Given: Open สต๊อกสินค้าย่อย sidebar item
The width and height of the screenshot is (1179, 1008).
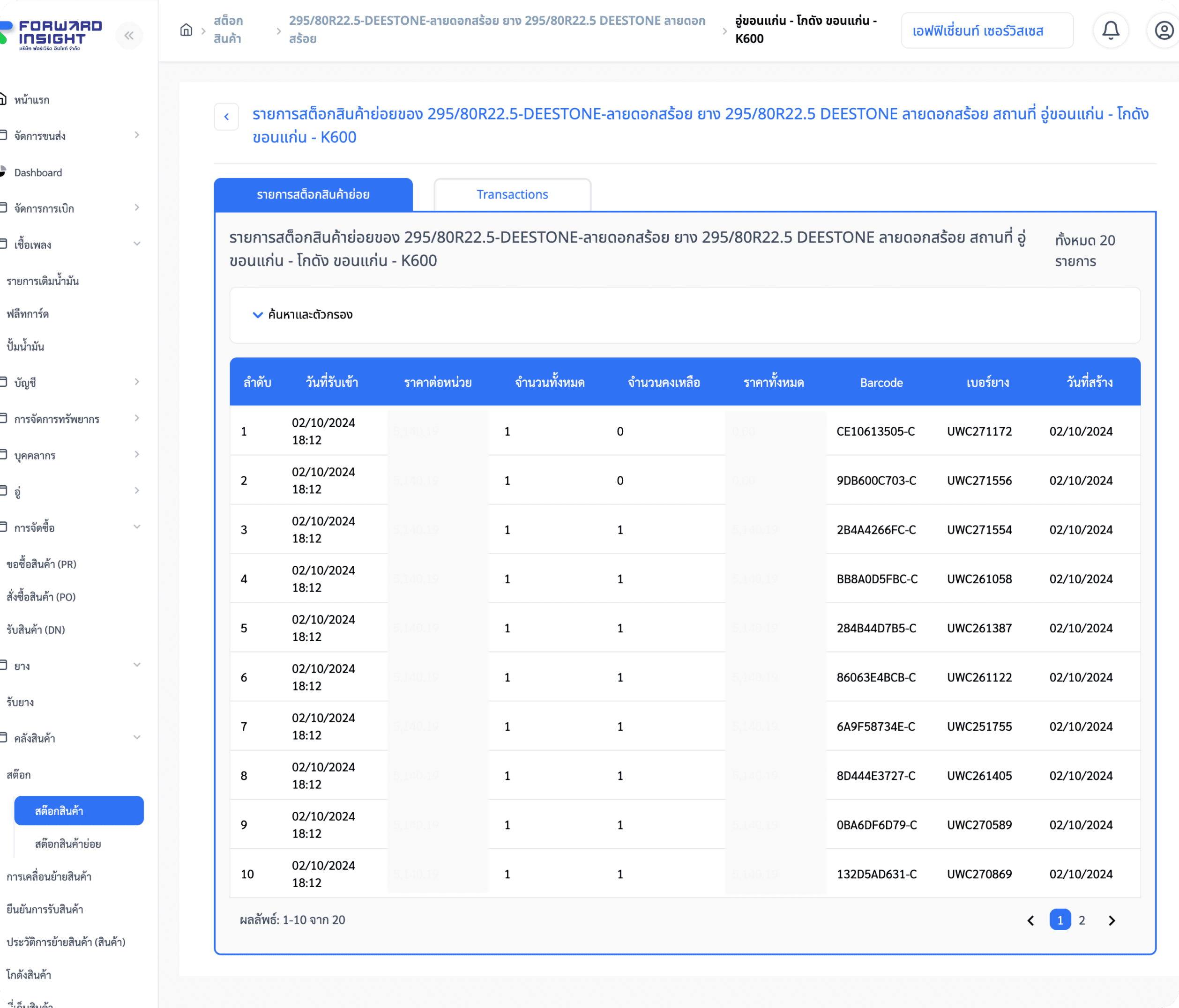Looking at the screenshot, I should tap(67, 844).
